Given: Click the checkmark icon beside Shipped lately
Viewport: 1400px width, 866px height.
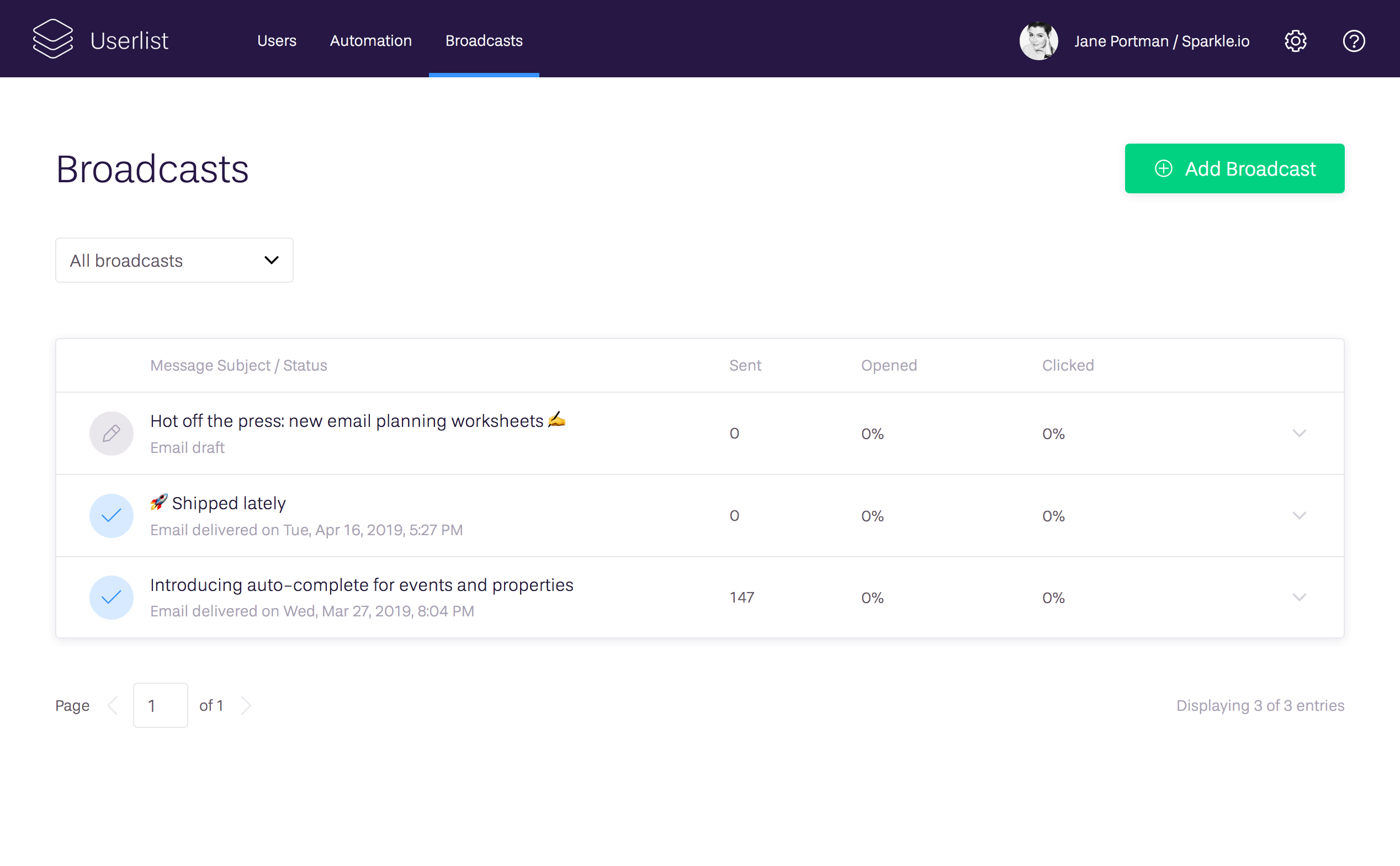Looking at the screenshot, I should point(111,515).
